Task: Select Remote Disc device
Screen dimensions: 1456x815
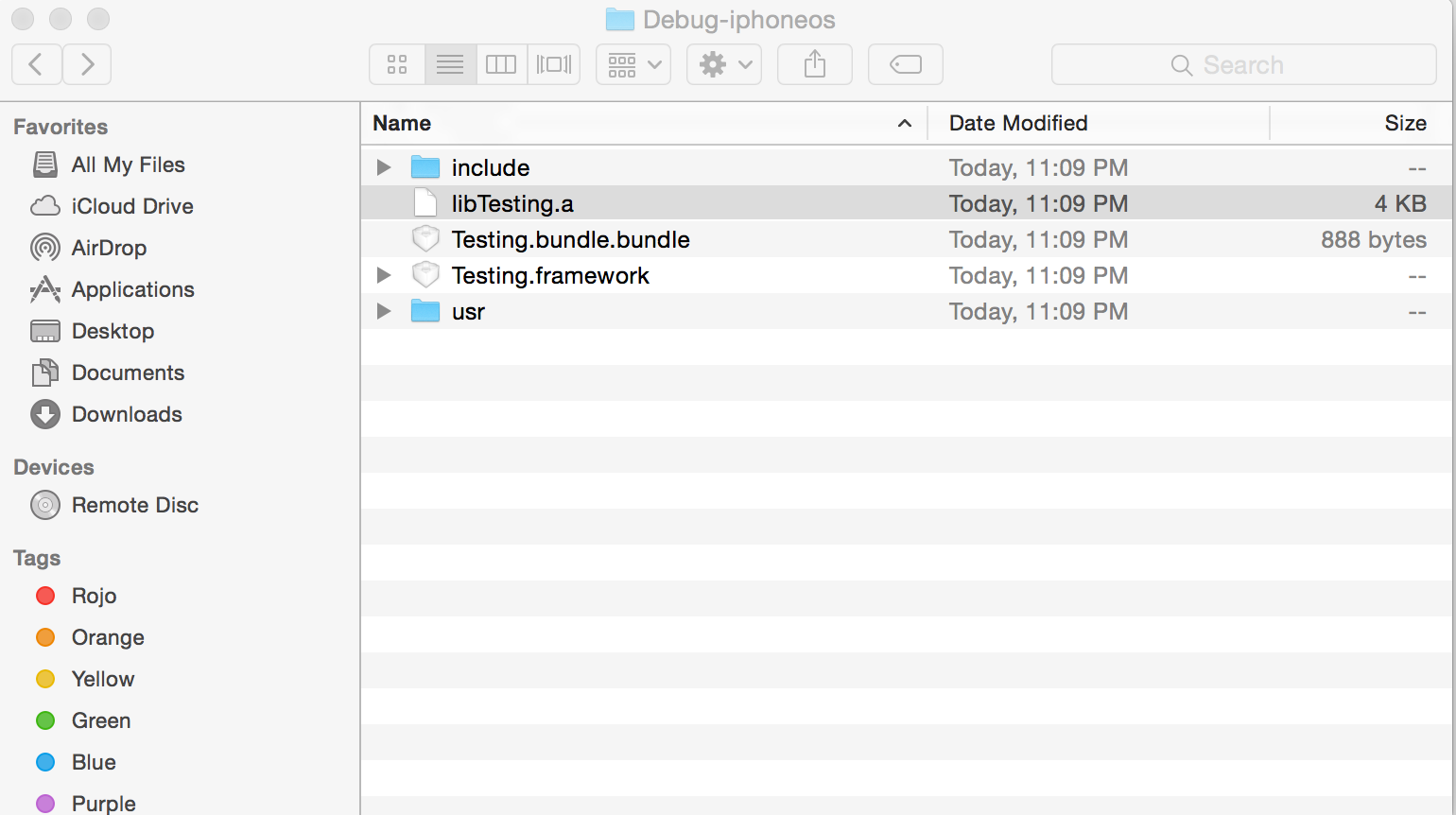Action: click(114, 505)
